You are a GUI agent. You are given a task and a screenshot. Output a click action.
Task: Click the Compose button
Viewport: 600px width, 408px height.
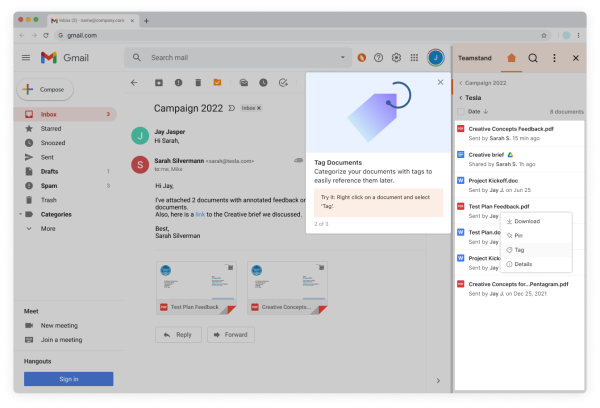pos(45,90)
